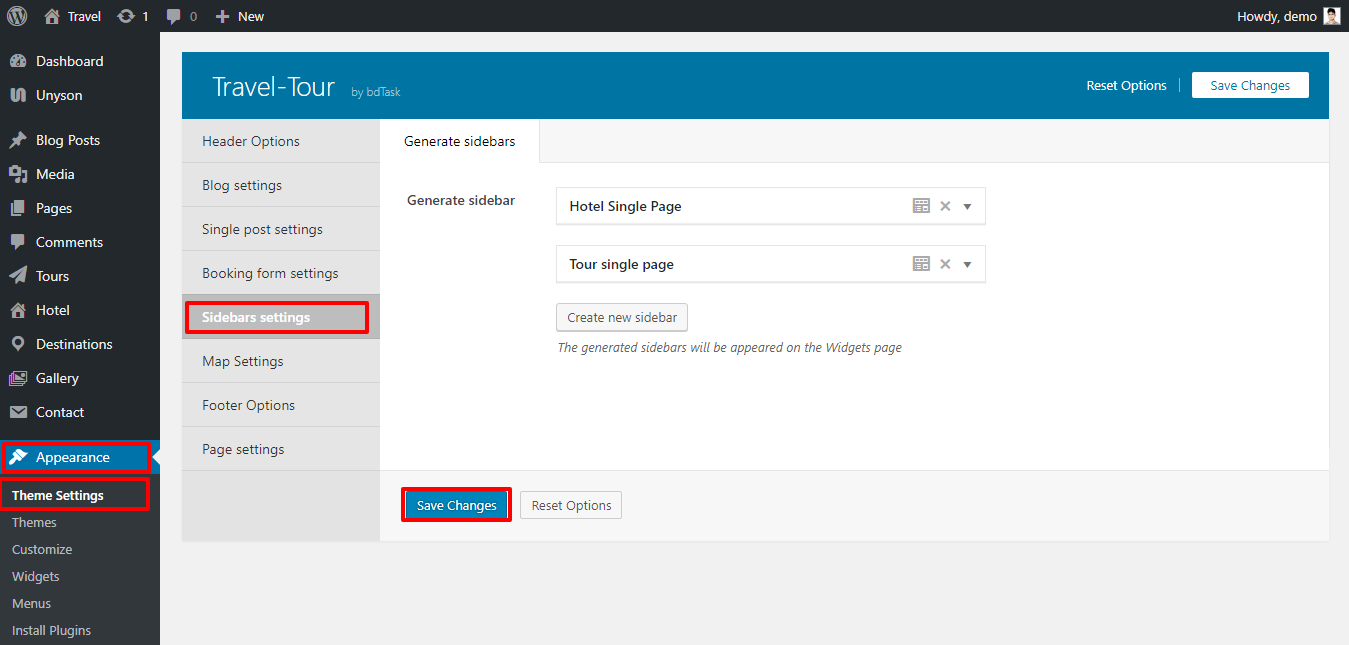The width and height of the screenshot is (1349, 645).
Task: Open Widgets submenu item
Action: tap(36, 576)
